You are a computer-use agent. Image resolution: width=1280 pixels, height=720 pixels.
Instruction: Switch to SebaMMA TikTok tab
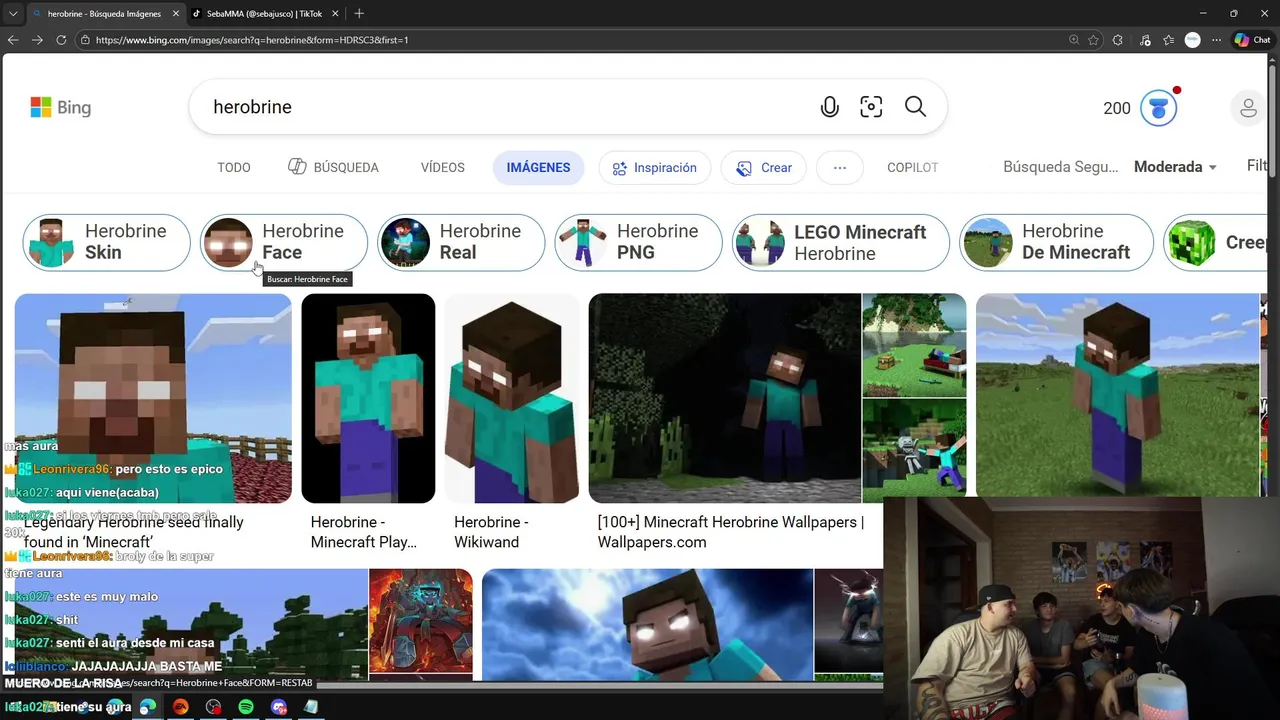265,14
